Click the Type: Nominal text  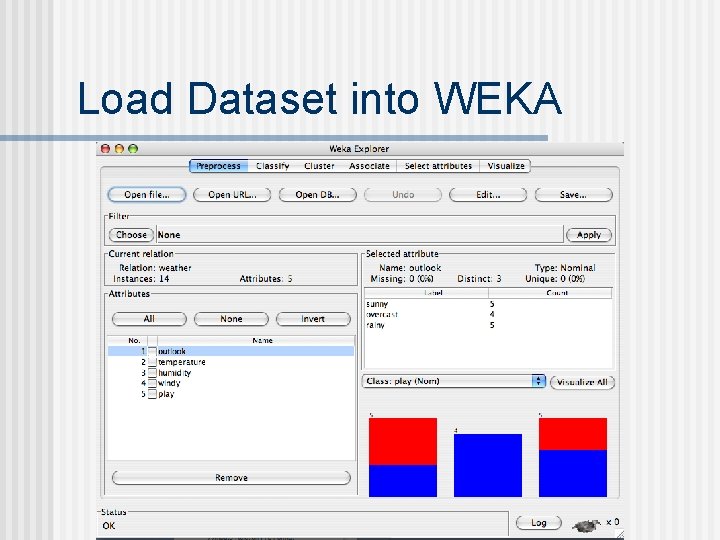point(565,268)
